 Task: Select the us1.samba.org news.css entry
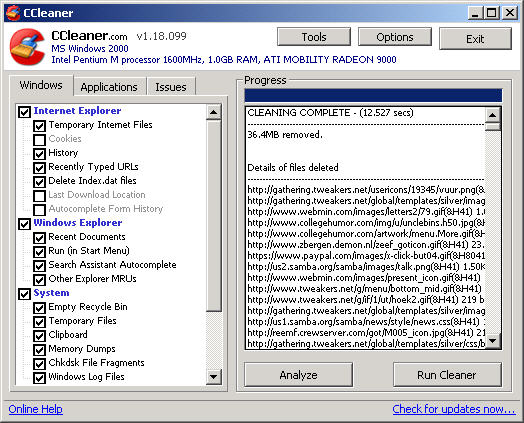coord(366,322)
